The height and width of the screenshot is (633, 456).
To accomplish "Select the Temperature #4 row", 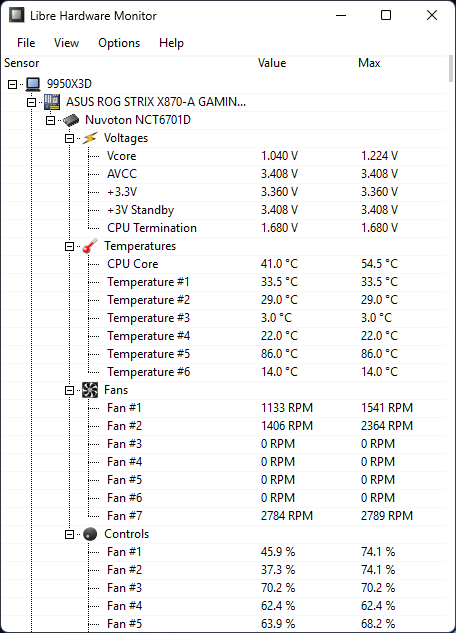I will click(x=224, y=336).
